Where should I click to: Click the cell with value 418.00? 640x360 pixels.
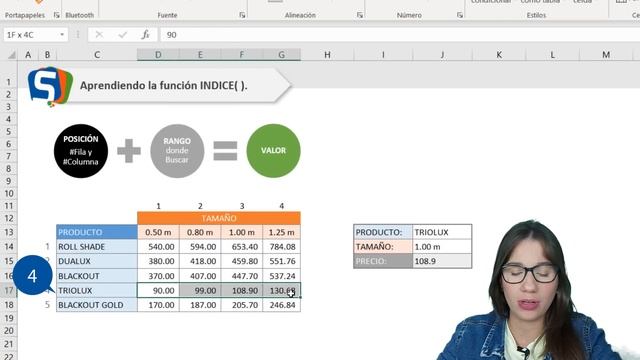pos(200,261)
